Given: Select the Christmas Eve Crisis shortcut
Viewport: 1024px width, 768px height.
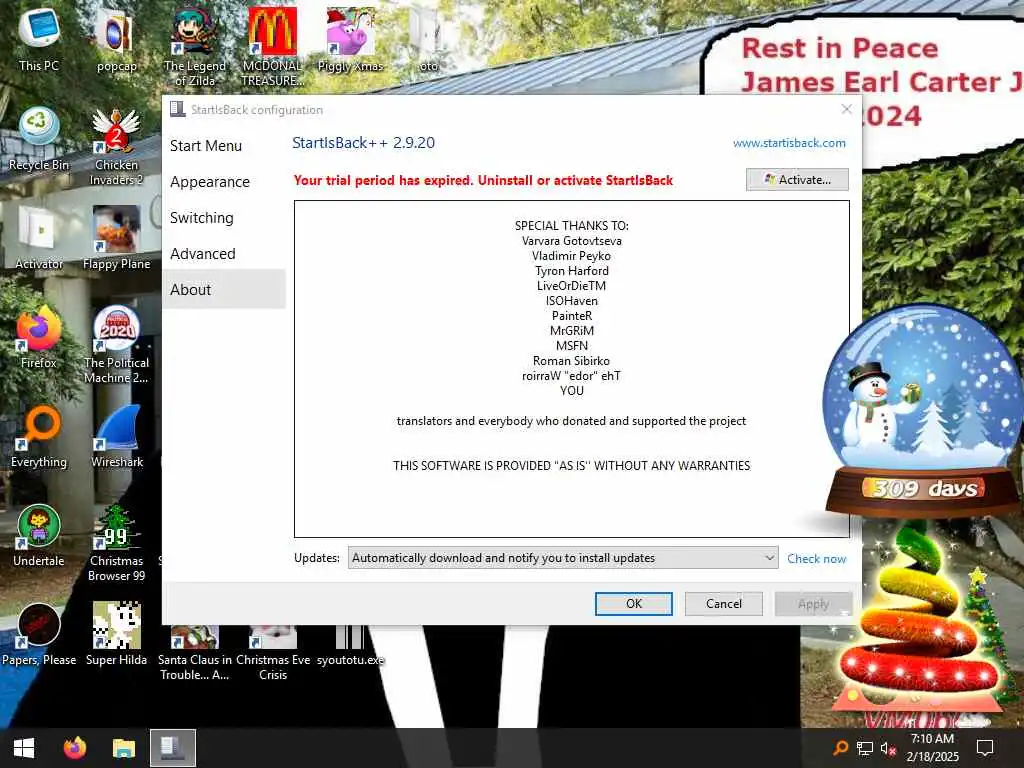Looking at the screenshot, I should click(272, 654).
